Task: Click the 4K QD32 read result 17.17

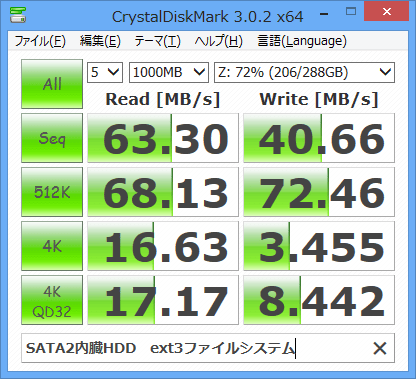Action: (163, 300)
